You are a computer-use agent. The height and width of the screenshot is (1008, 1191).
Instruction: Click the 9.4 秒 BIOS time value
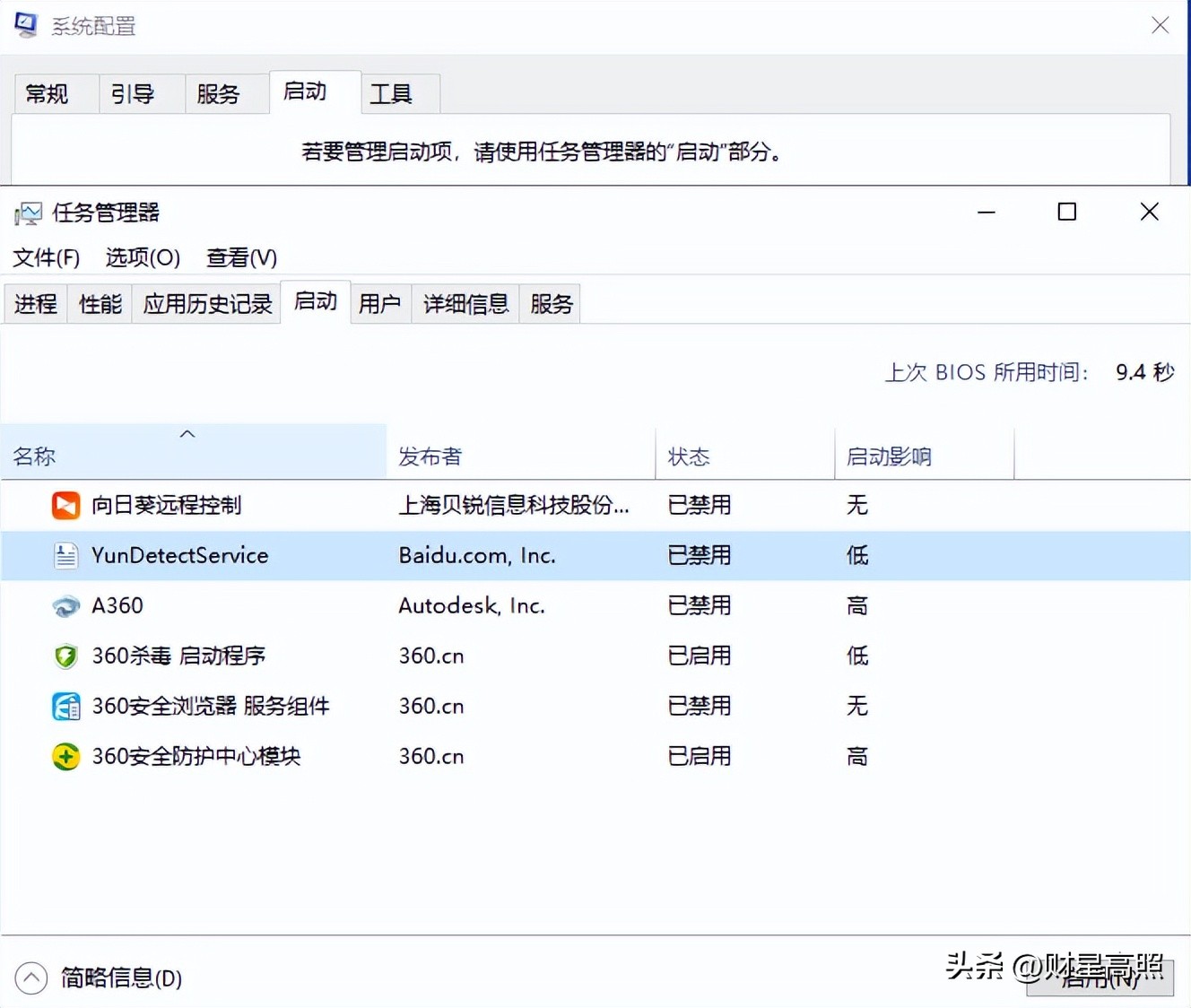click(x=1145, y=372)
